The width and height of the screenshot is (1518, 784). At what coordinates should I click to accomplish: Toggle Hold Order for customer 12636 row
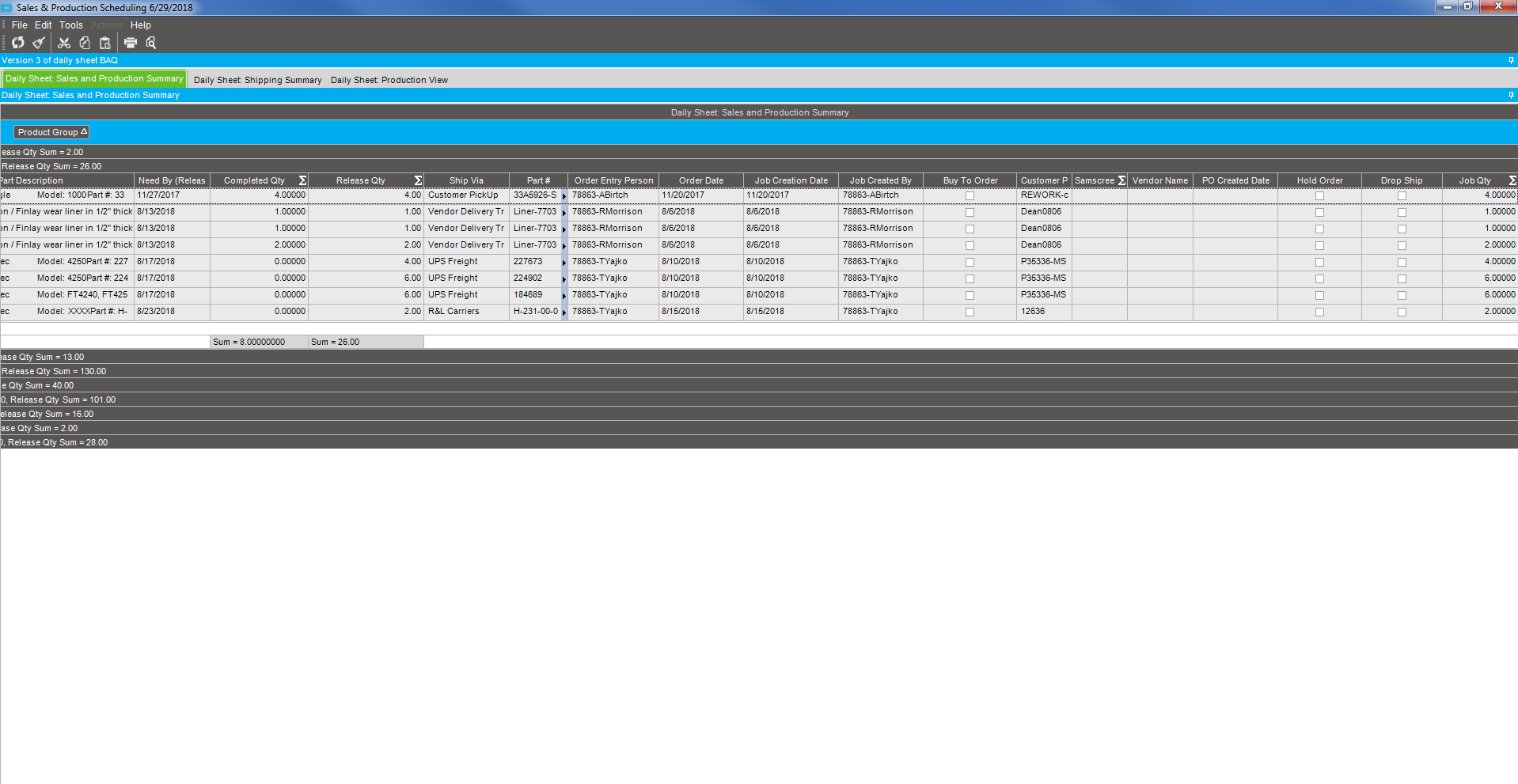click(x=1319, y=312)
